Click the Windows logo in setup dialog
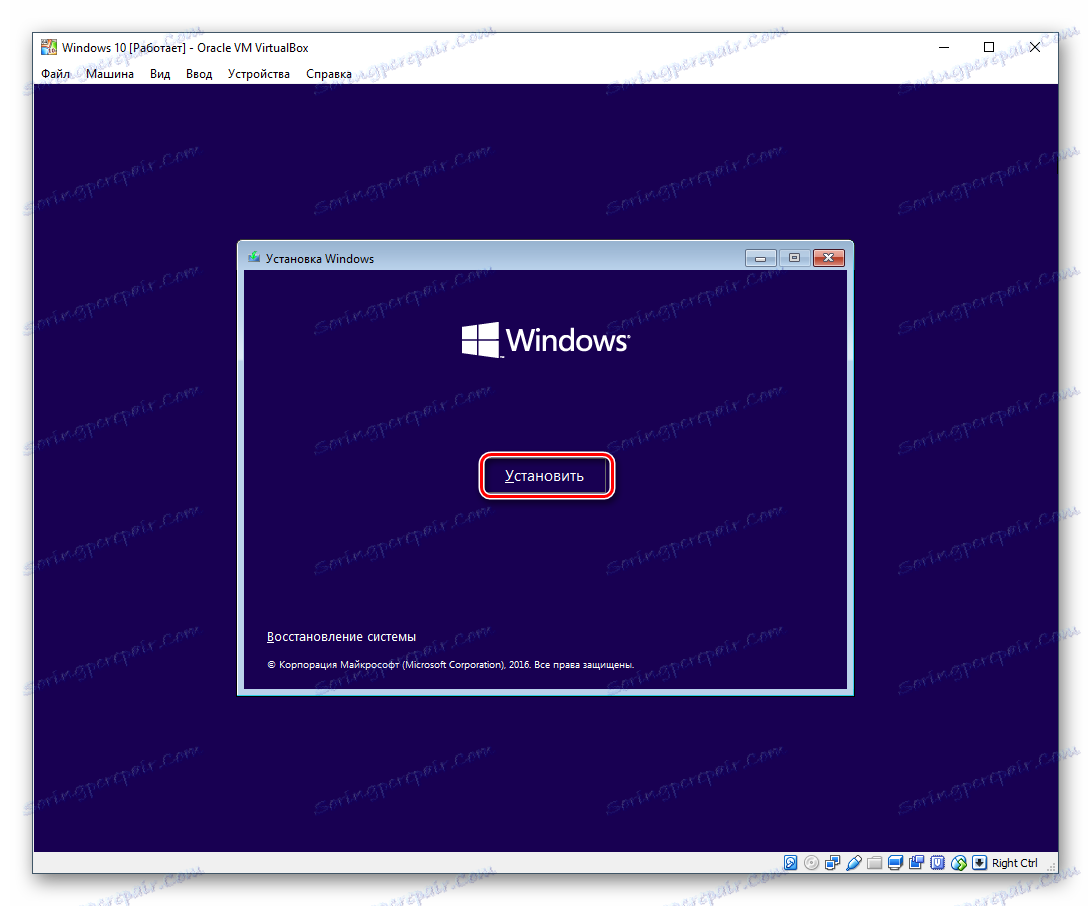Viewport: 1091px width, 906px height. tap(546, 340)
